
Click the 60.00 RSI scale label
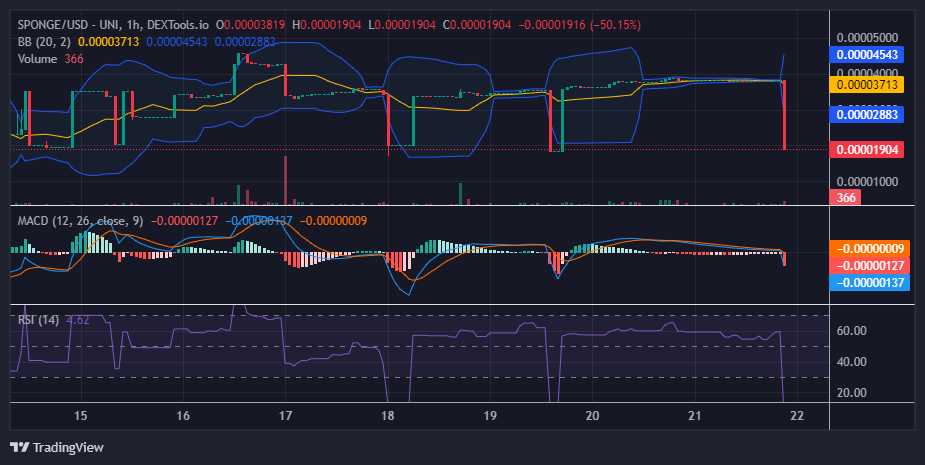851,330
